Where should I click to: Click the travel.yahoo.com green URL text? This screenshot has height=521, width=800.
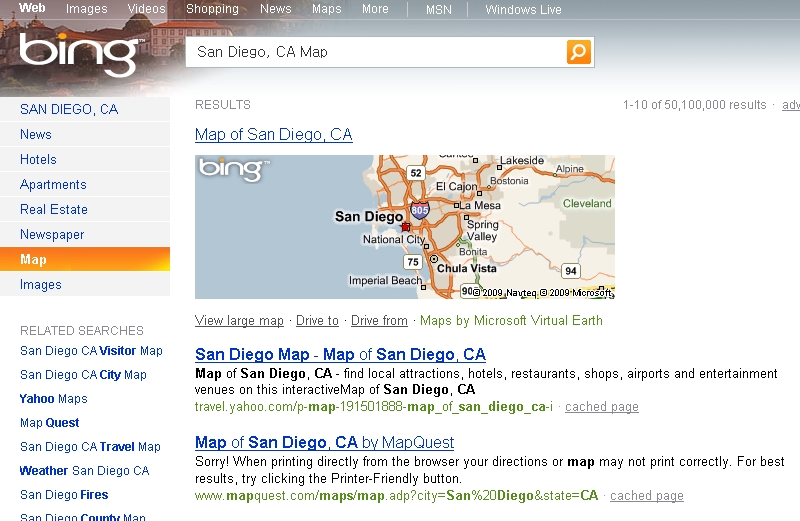[373, 407]
